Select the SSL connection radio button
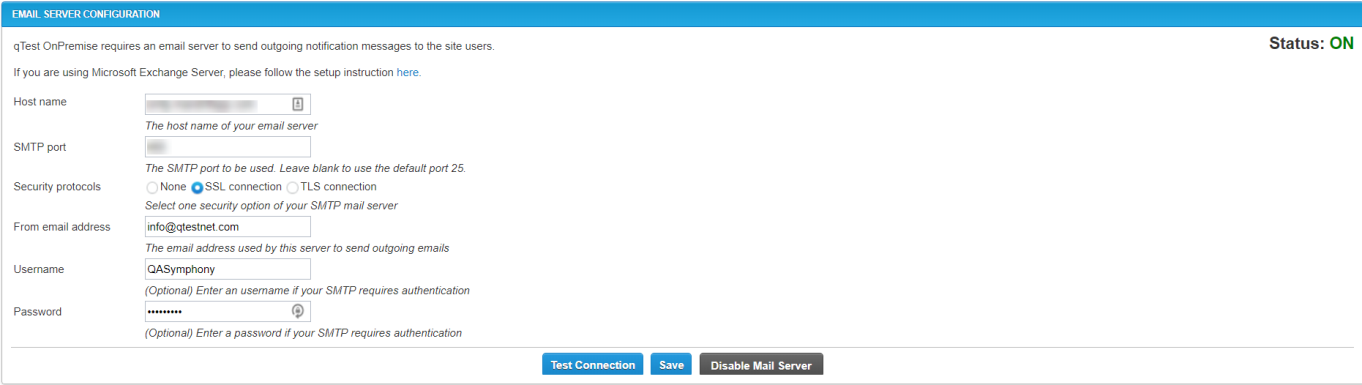The image size is (1362, 385). click(197, 187)
